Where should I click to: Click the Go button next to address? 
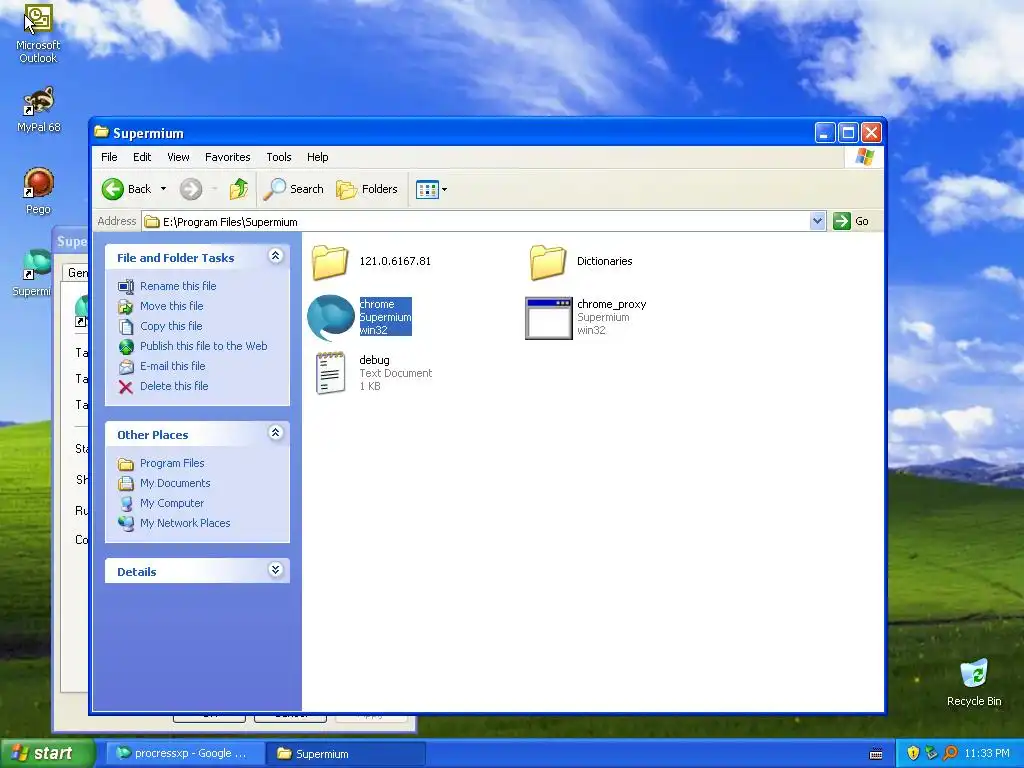click(x=851, y=221)
